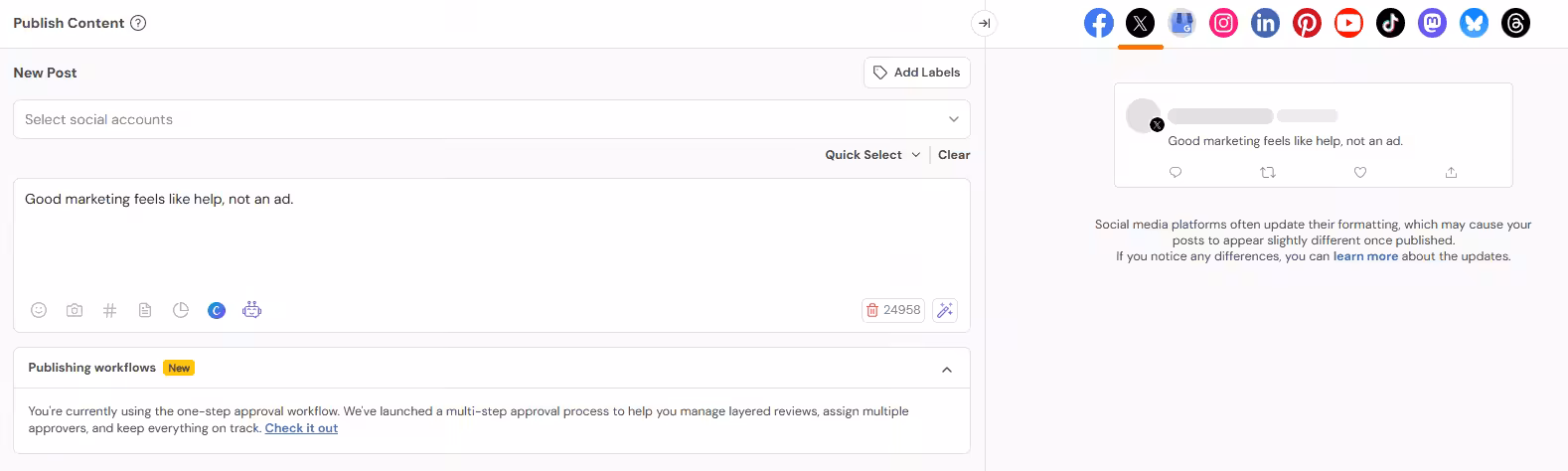Show the LinkedIn preview tab
The height and width of the screenshot is (471, 1568).
[x=1265, y=23]
